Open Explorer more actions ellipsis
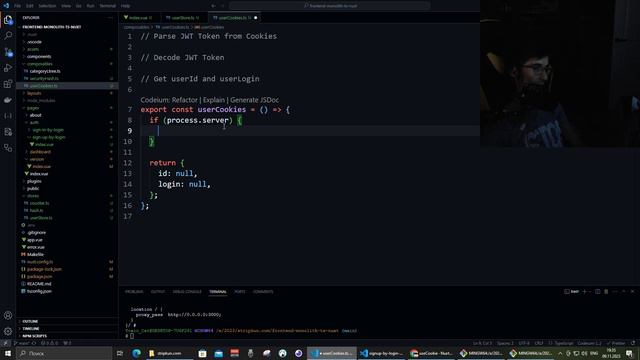This screenshot has height=360, width=640. coord(110,18)
